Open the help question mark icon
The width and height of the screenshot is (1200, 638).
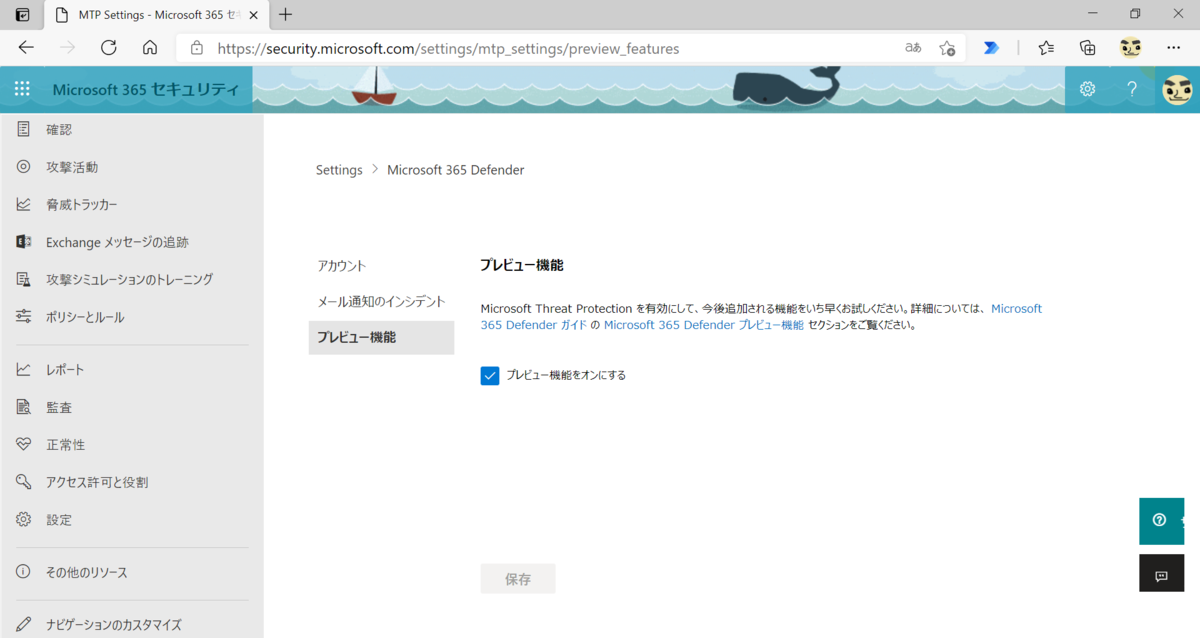tap(1132, 89)
